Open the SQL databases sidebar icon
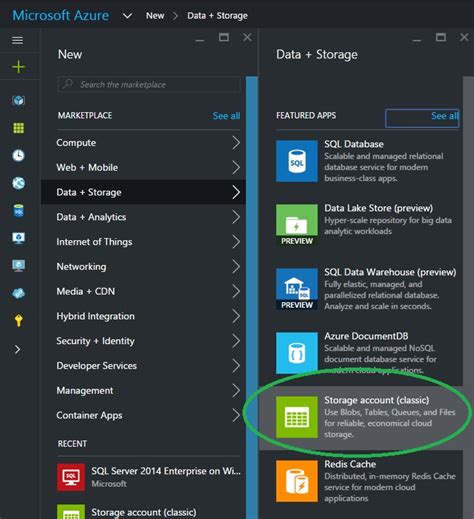This screenshot has height=519, width=474. click(x=18, y=211)
